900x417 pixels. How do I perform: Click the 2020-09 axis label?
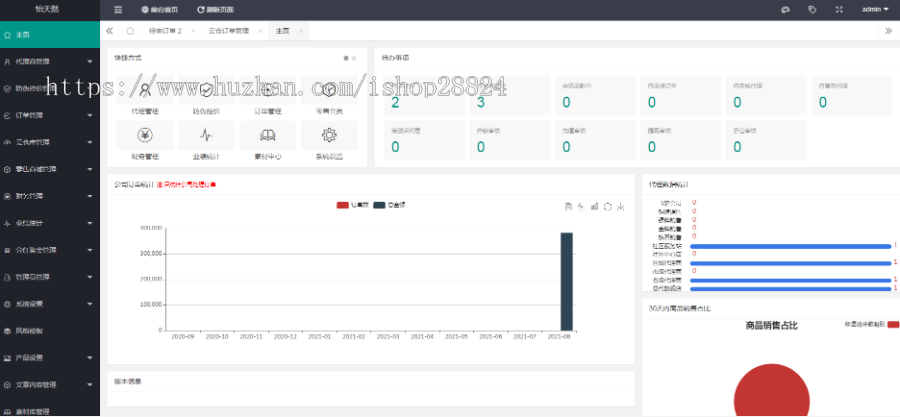coord(183,337)
